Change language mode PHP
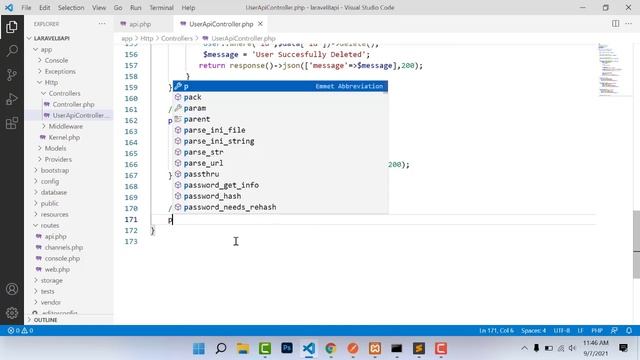 [x=597, y=331]
